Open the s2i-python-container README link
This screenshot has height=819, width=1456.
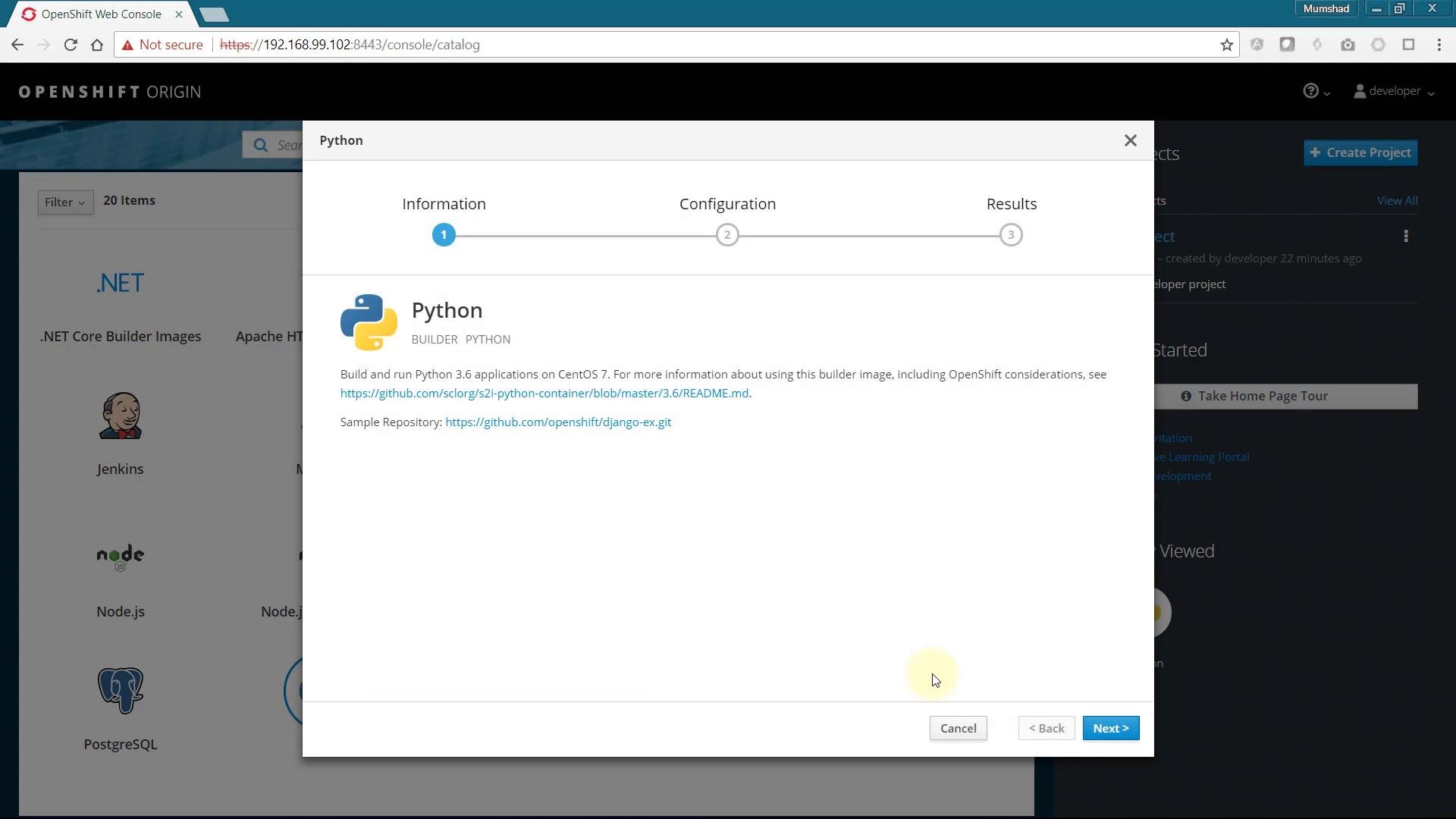coord(544,393)
